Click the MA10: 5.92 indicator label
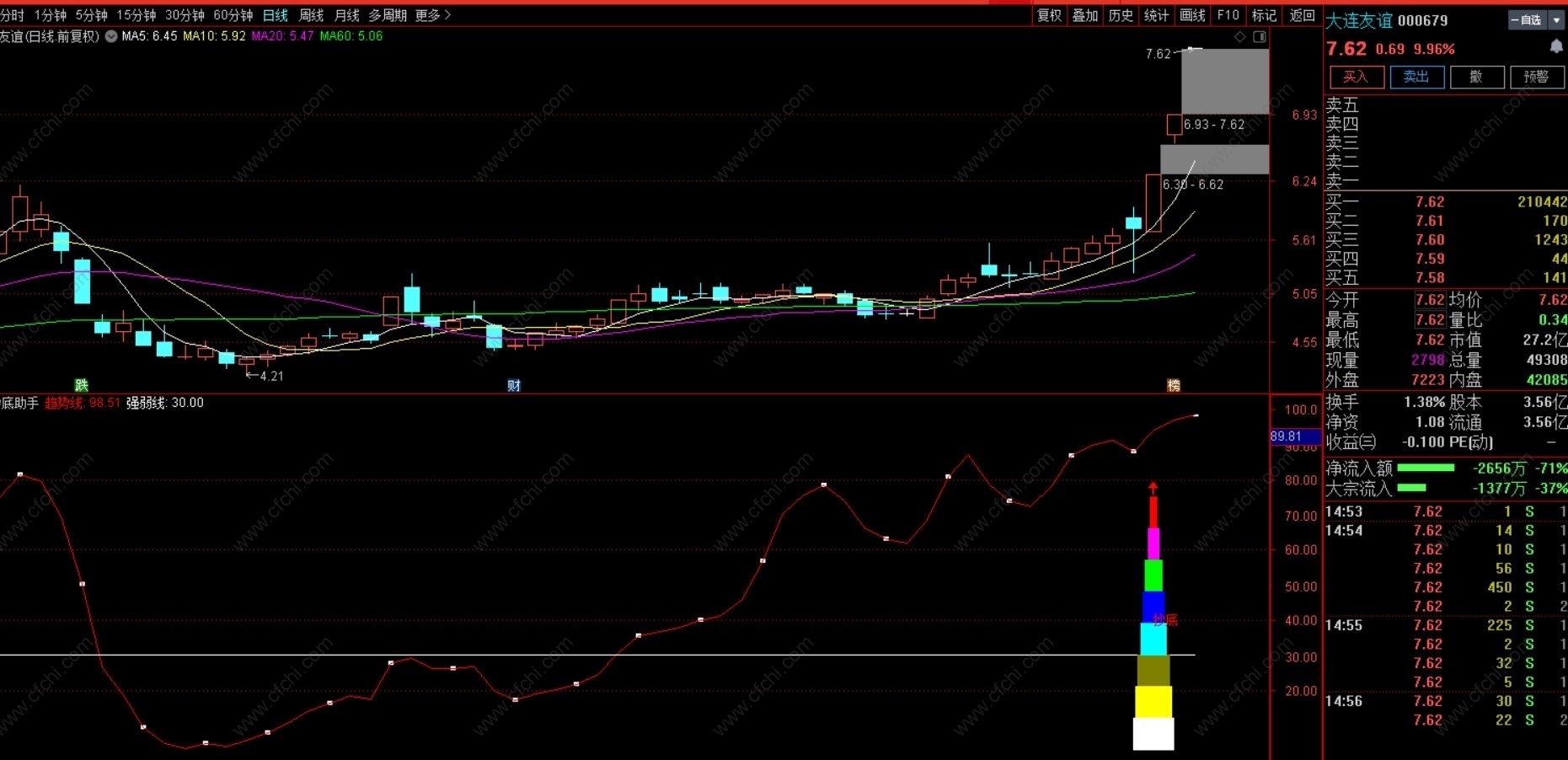1568x760 pixels. click(215, 36)
